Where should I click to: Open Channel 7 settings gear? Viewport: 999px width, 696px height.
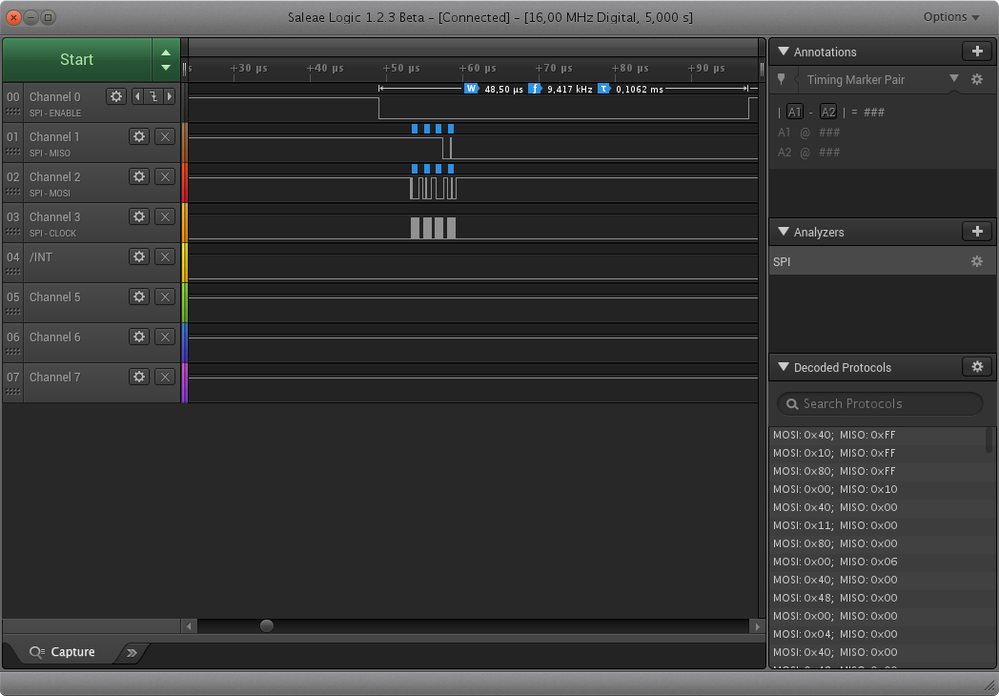139,377
